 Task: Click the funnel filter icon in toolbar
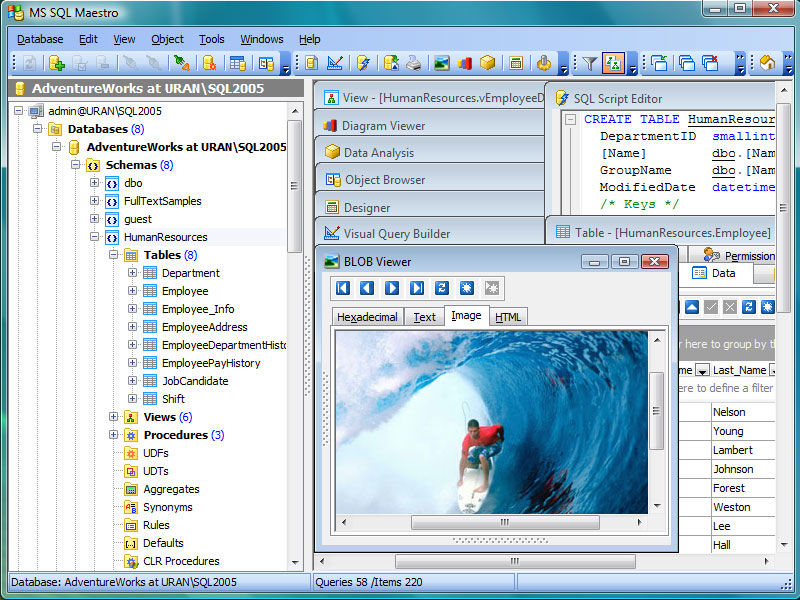(x=590, y=63)
